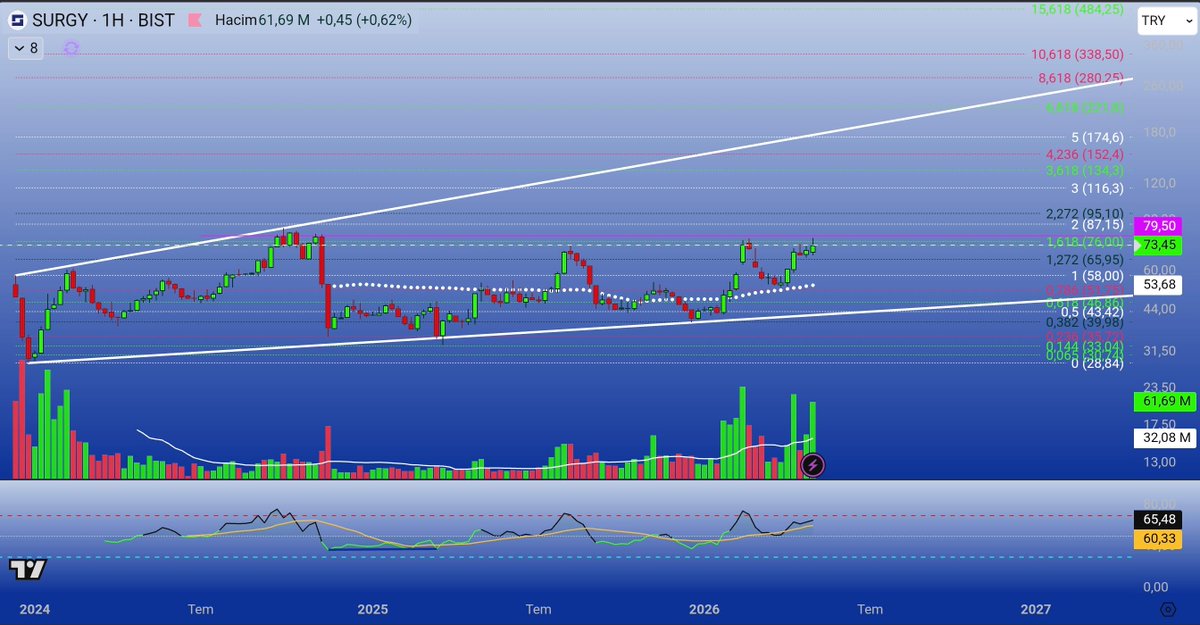Click the 23,50 price scale value
The height and width of the screenshot is (625, 1200).
[x=1161, y=386]
